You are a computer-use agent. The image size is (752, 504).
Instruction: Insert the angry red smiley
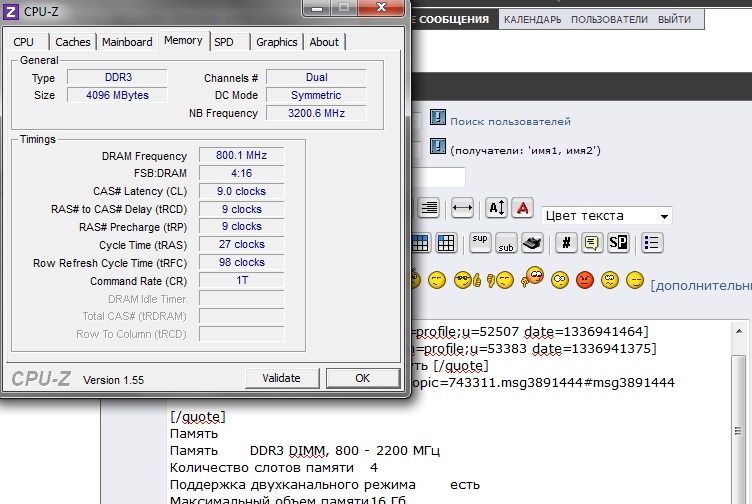click(x=585, y=280)
